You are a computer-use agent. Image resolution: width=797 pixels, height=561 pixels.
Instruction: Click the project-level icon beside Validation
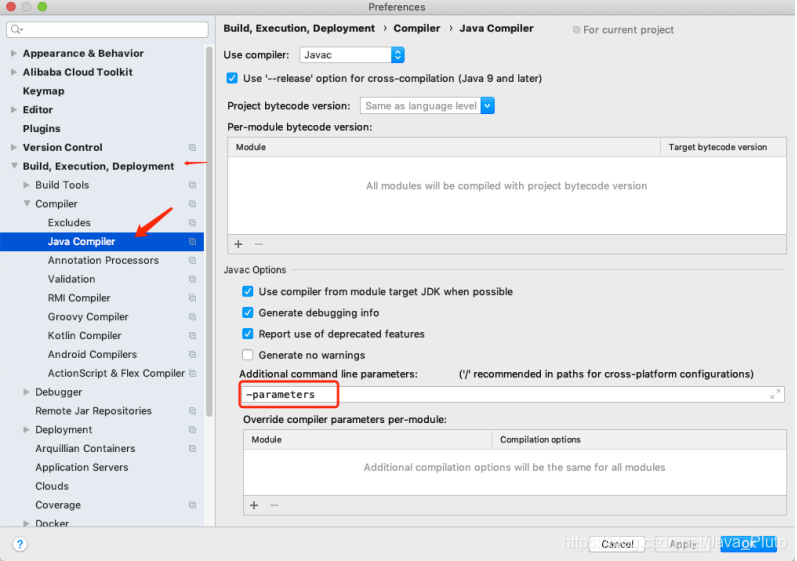point(193,279)
